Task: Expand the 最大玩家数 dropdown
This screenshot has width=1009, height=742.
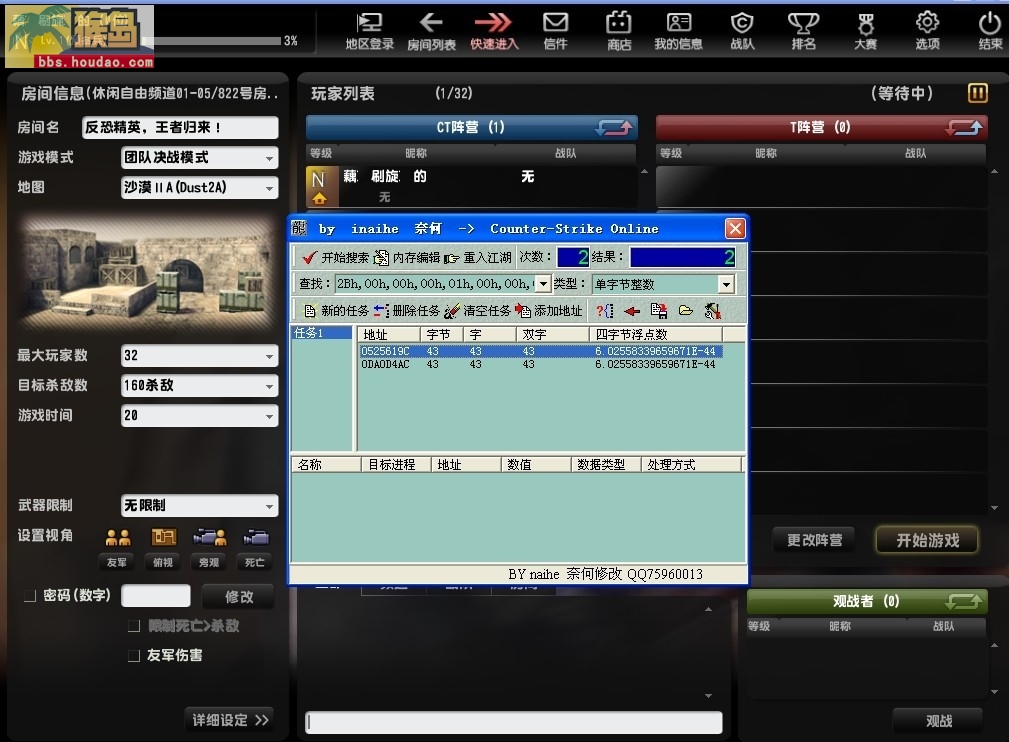Action: coord(199,356)
